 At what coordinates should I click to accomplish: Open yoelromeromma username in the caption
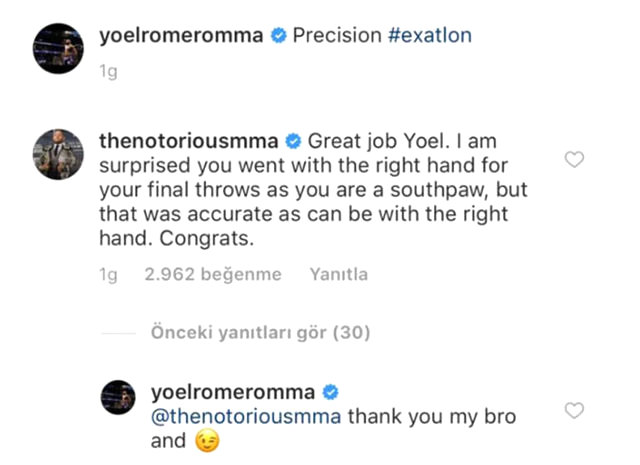point(182,36)
